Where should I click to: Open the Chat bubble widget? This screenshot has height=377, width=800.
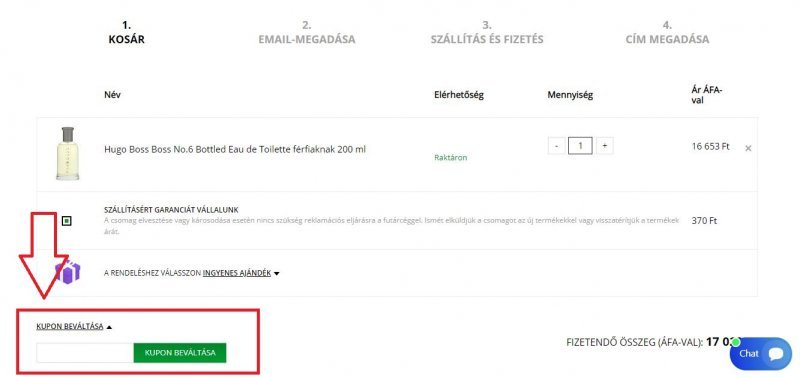(760, 354)
